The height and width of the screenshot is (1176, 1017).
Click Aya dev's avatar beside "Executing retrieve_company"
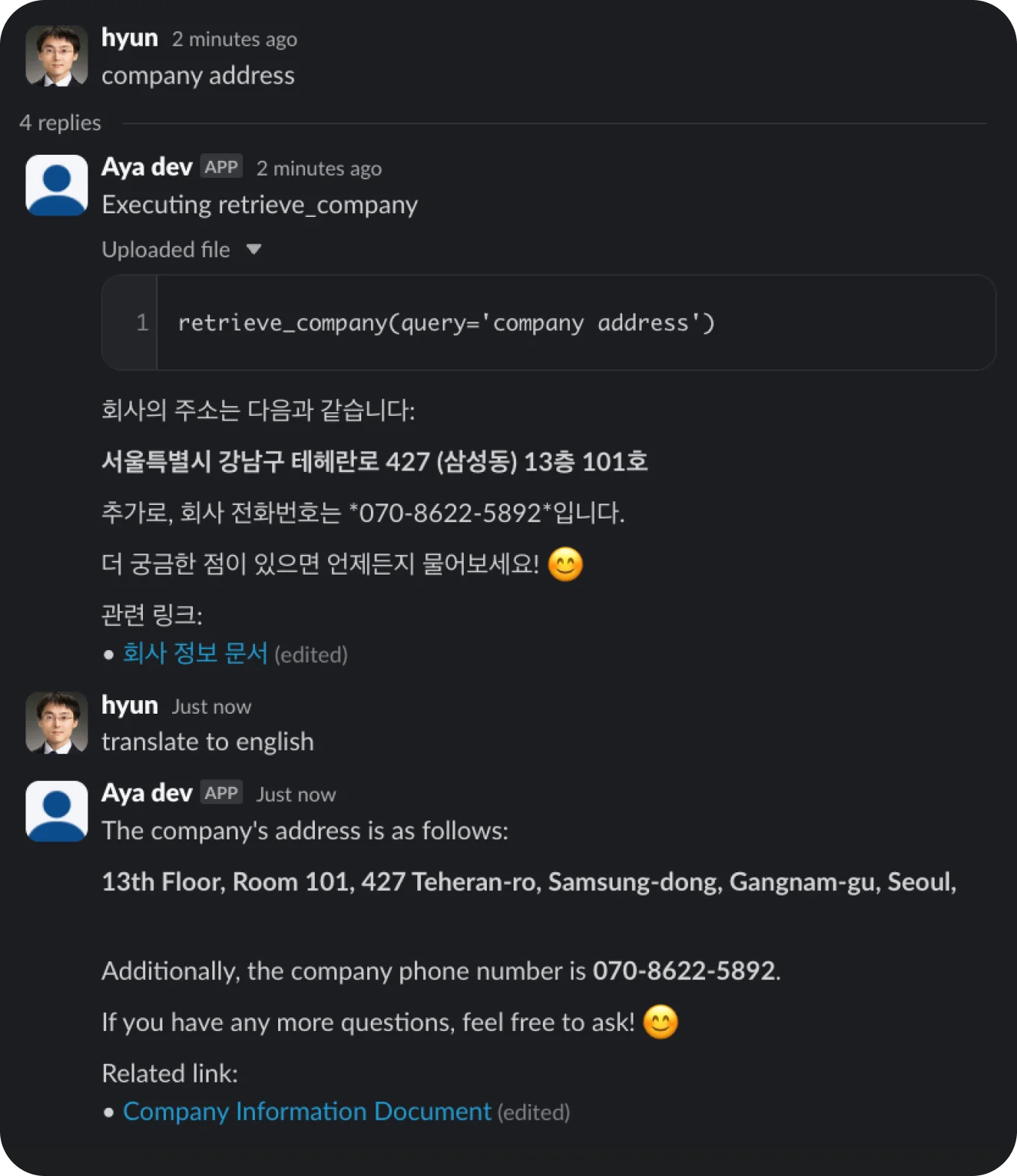point(57,186)
